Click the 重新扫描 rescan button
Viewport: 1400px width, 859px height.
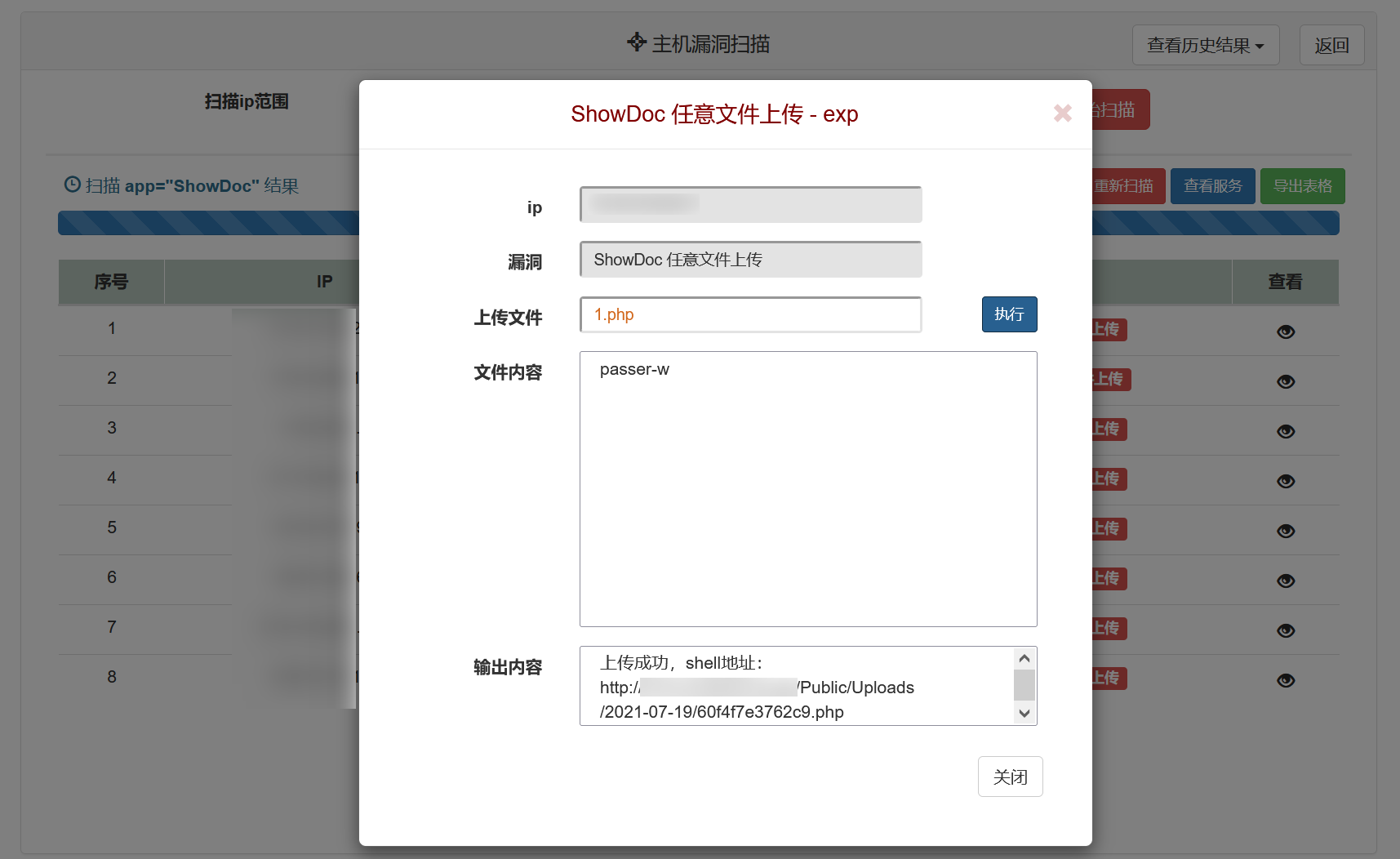[x=1129, y=186]
